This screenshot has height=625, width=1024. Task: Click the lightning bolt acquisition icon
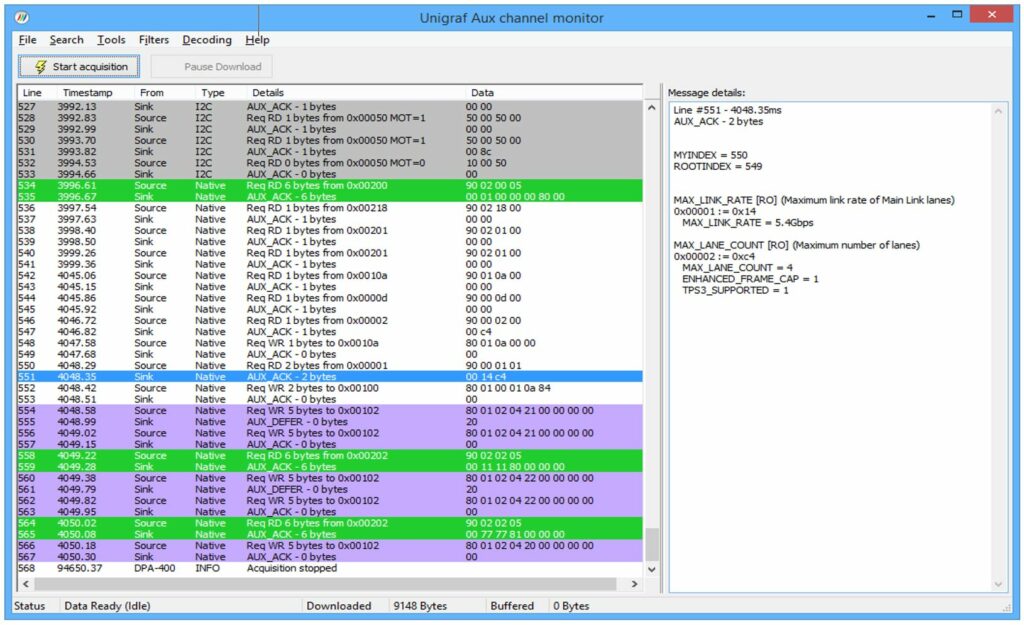click(40, 67)
